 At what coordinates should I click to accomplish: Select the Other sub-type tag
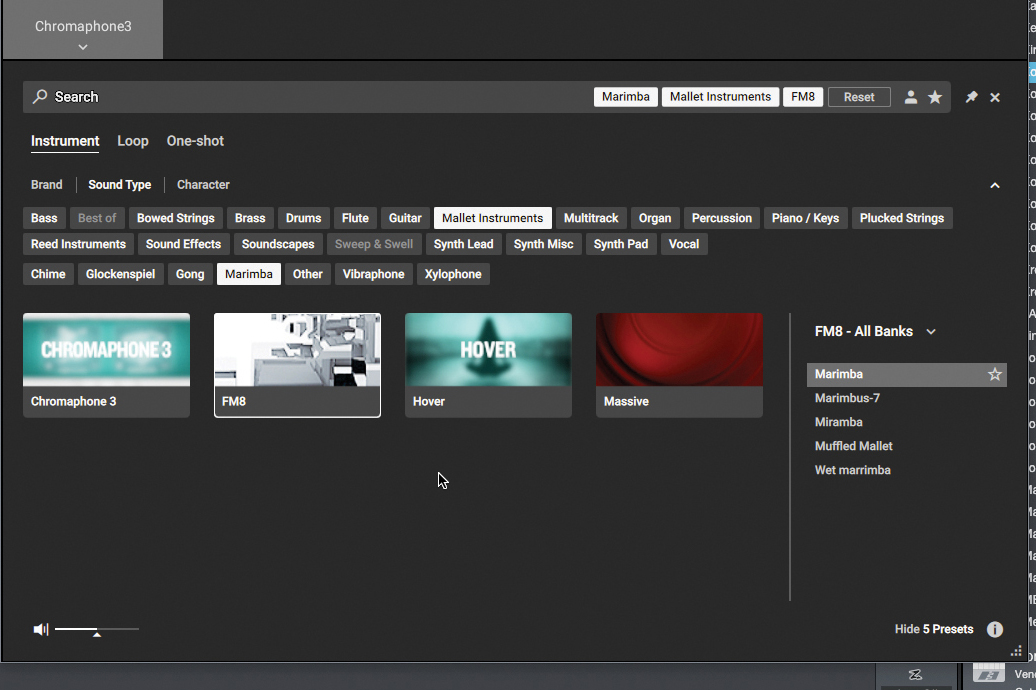pos(308,274)
